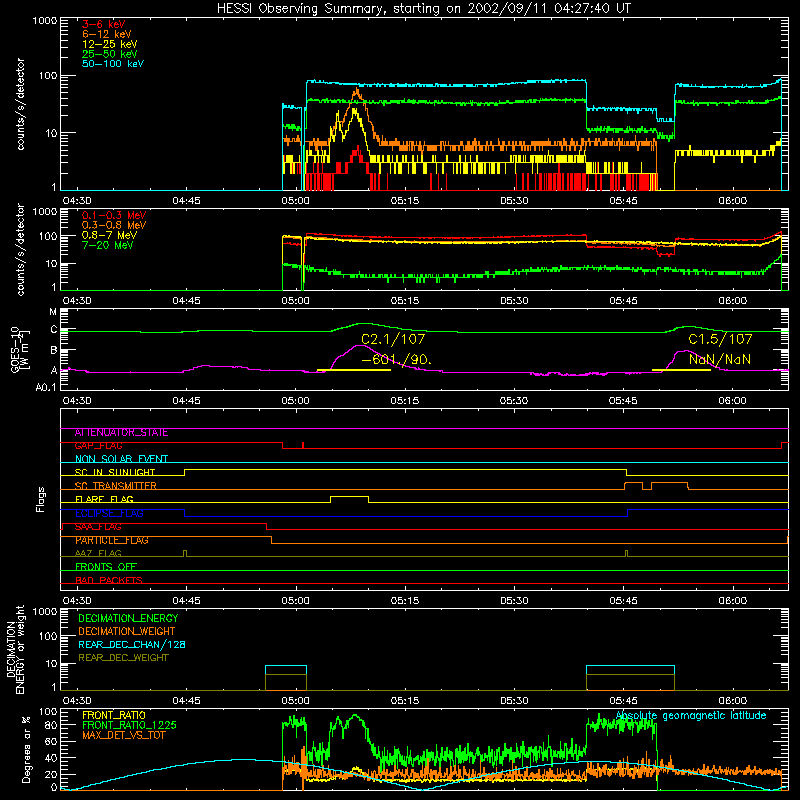Select the raised yellow FLARE_FLAG pulse
This screenshot has width=800, height=800.
(x=349, y=497)
